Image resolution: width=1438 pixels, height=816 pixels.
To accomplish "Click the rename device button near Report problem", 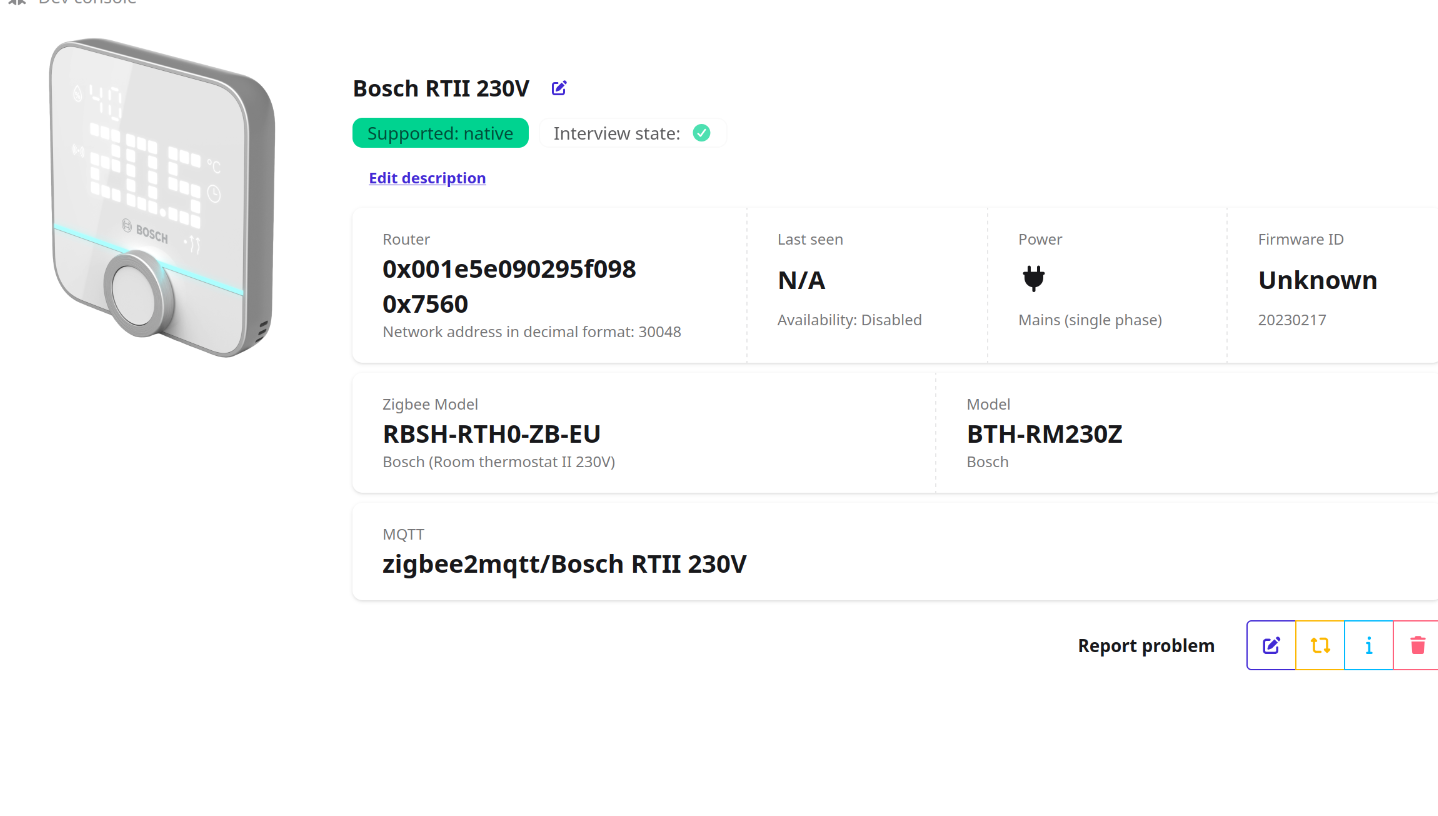I will click(x=1271, y=646).
